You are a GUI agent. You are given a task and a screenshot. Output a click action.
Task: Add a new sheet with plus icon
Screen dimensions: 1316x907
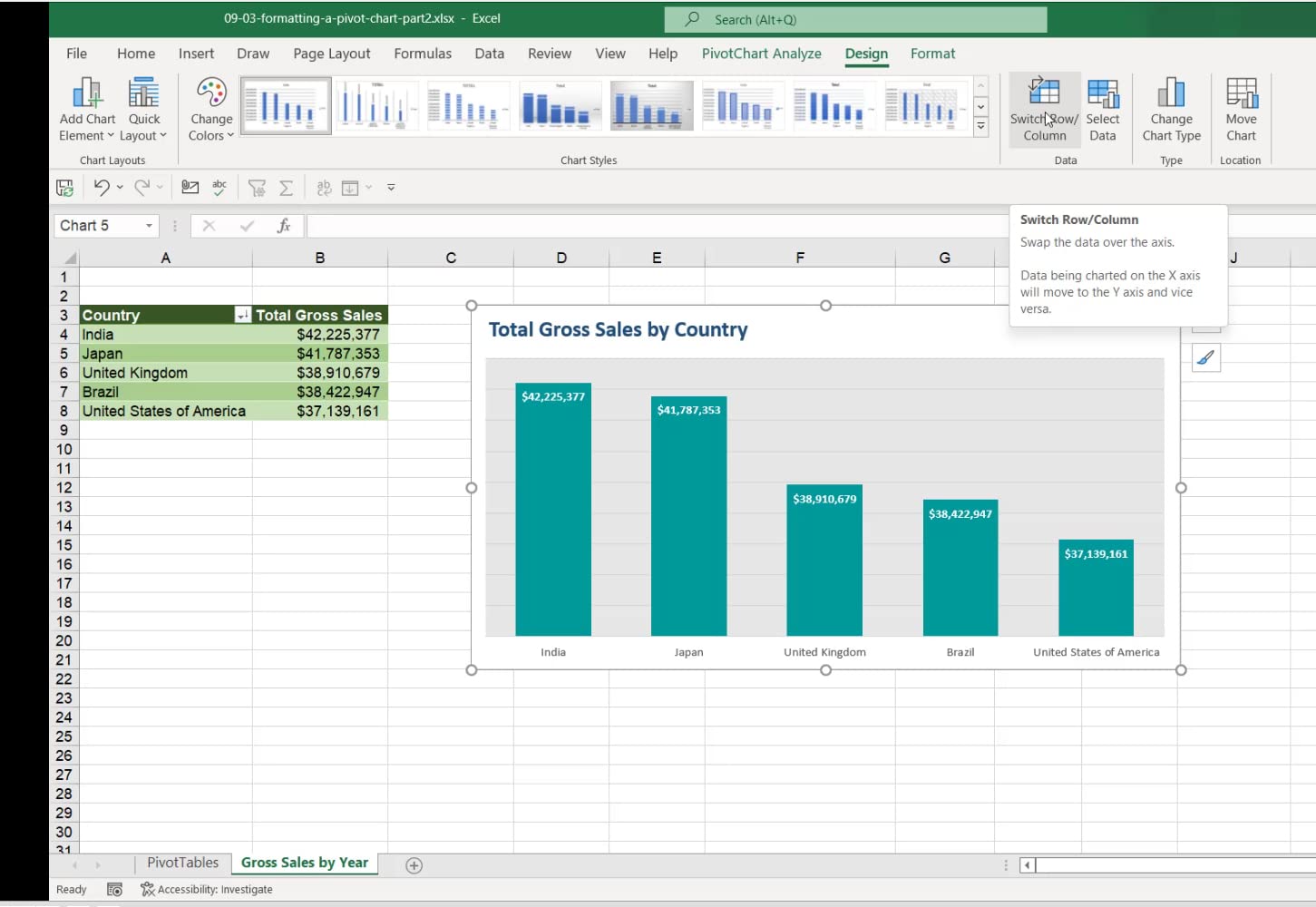[x=414, y=865]
